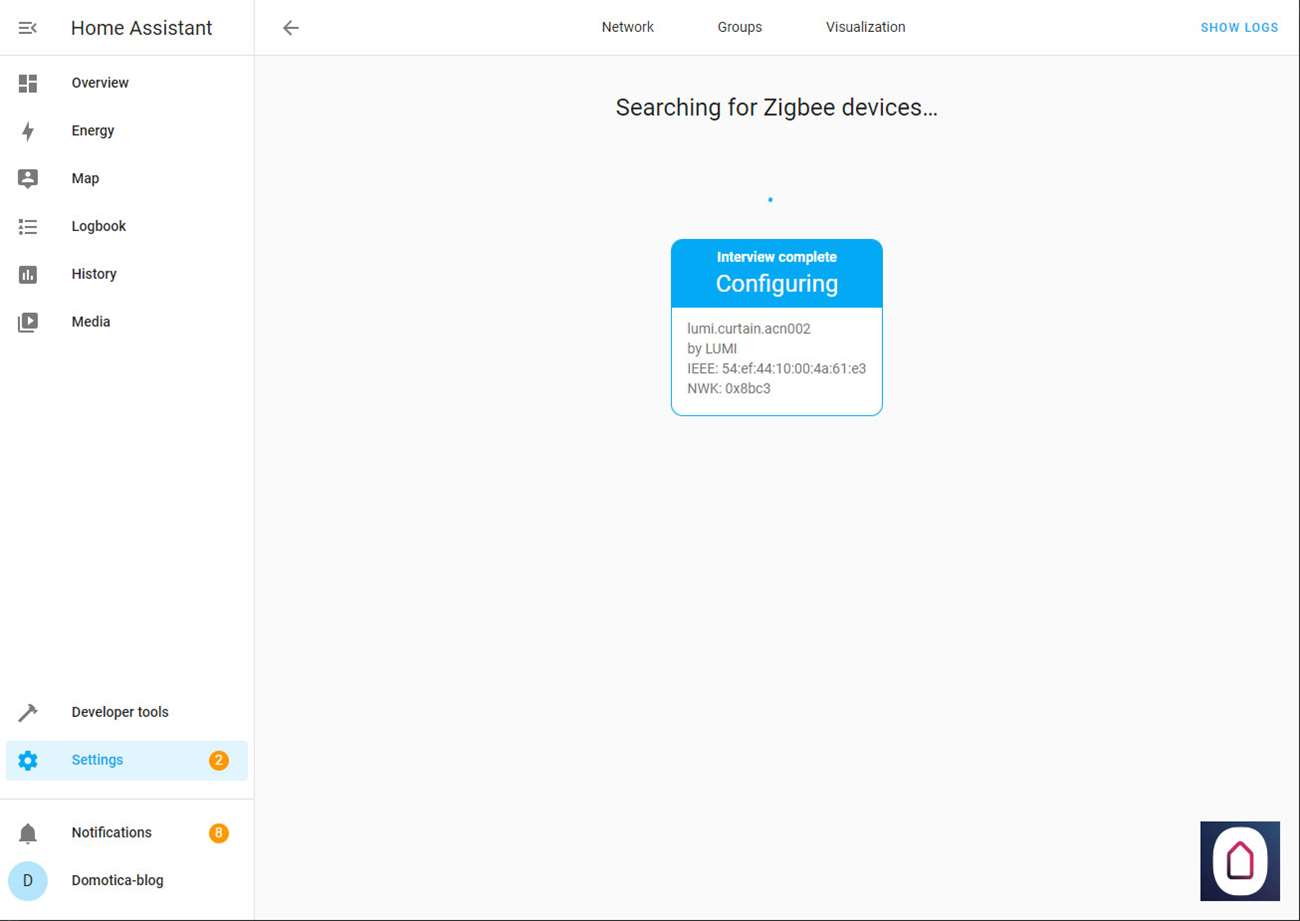Click the 'Searching for Zigbee devices…' heading

point(777,108)
